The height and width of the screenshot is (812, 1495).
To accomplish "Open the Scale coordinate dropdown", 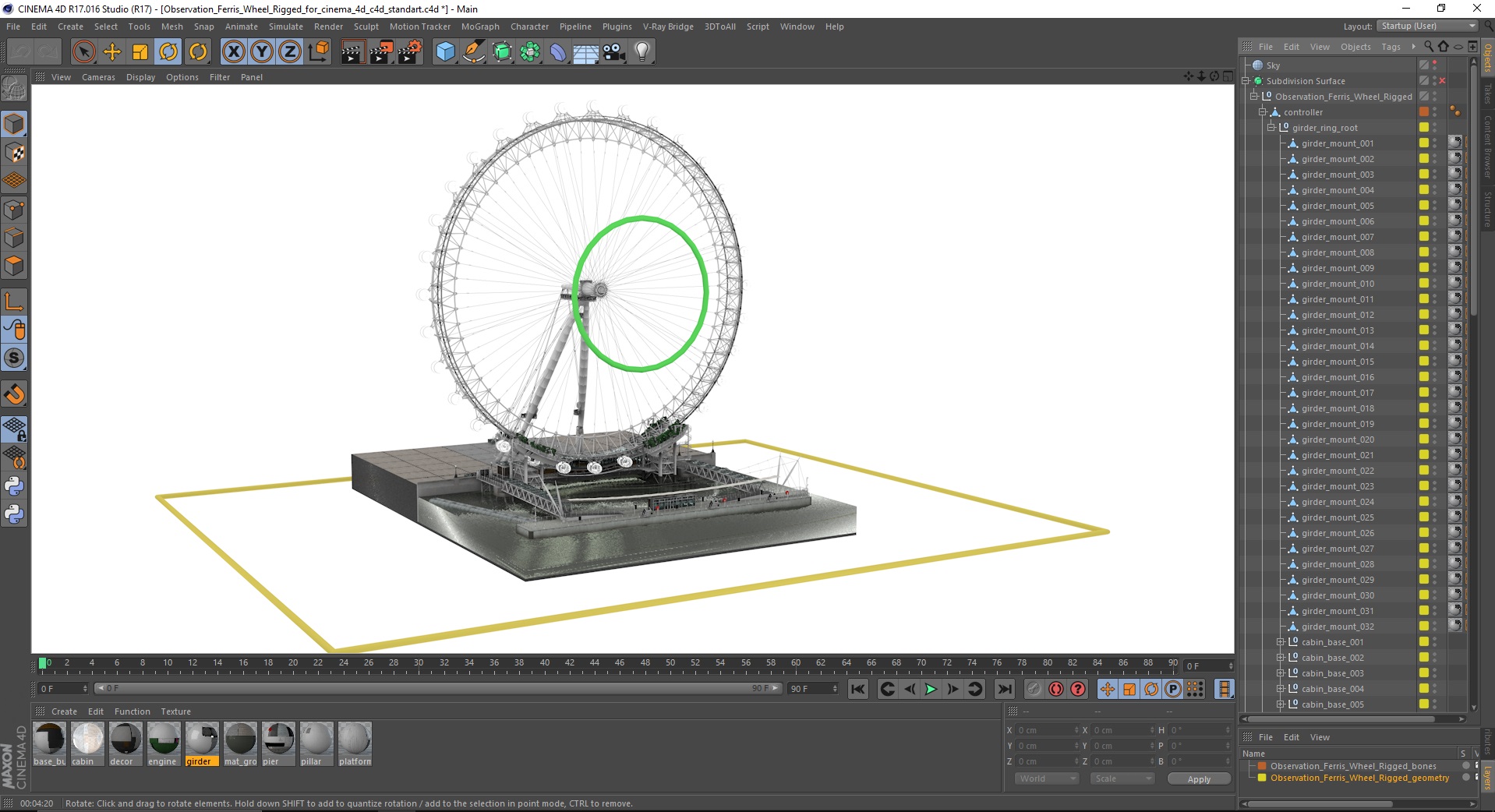I will pyautogui.click(x=1122, y=778).
